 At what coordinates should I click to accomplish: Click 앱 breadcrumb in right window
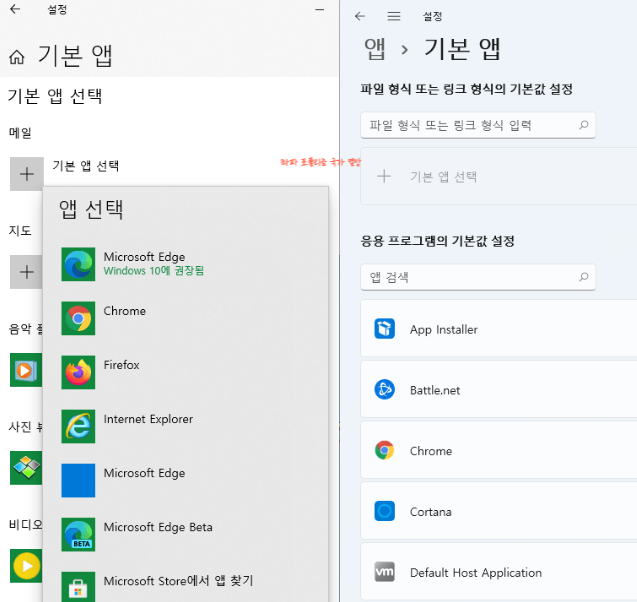pos(375,49)
